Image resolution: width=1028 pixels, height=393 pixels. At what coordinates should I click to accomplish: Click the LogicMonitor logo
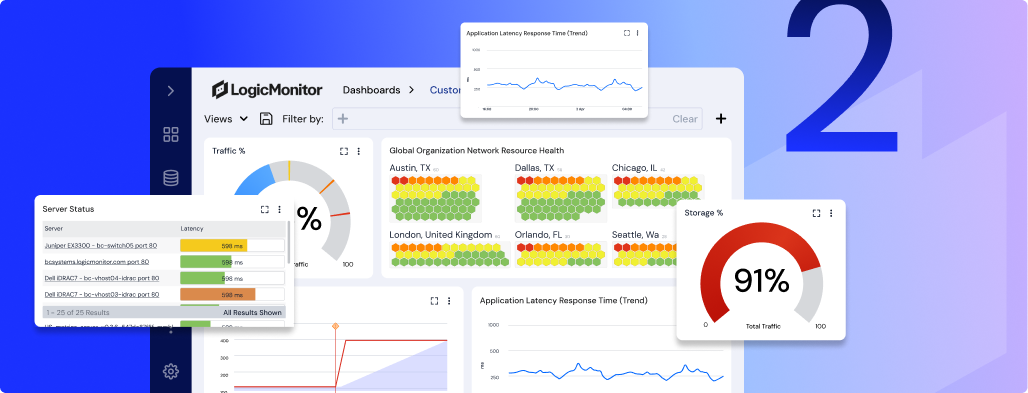(267, 89)
